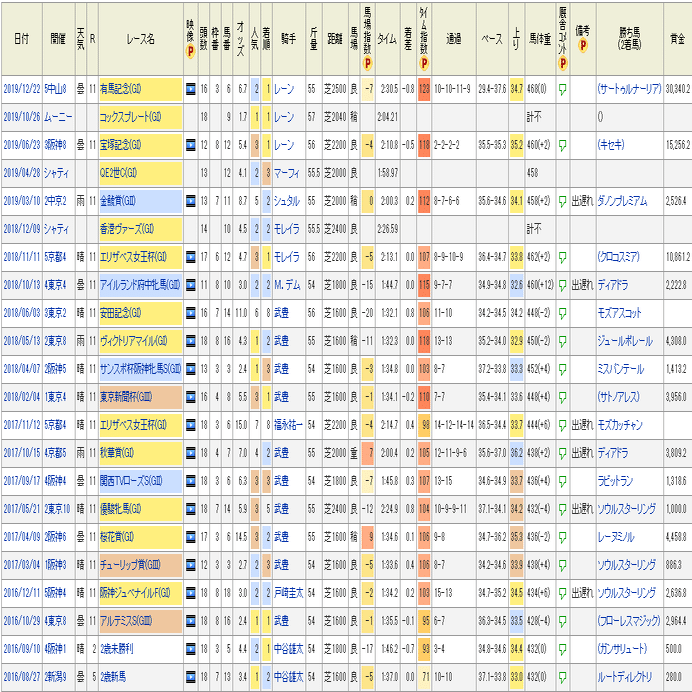Open the date link 2019/12/22

click(x=22, y=89)
